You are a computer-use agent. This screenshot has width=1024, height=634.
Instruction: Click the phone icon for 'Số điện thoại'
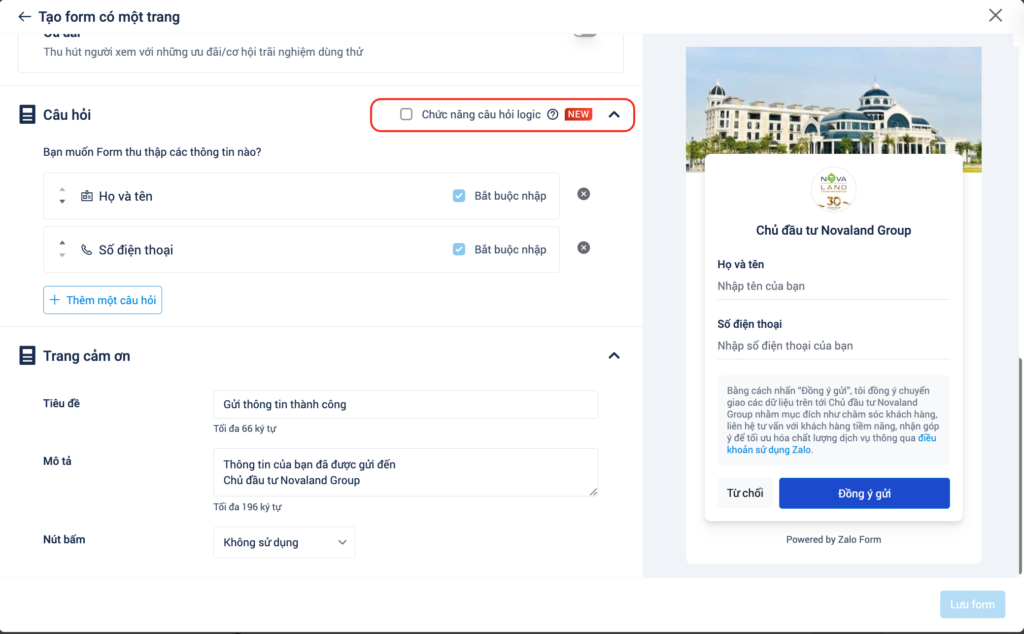pyautogui.click(x=86, y=249)
